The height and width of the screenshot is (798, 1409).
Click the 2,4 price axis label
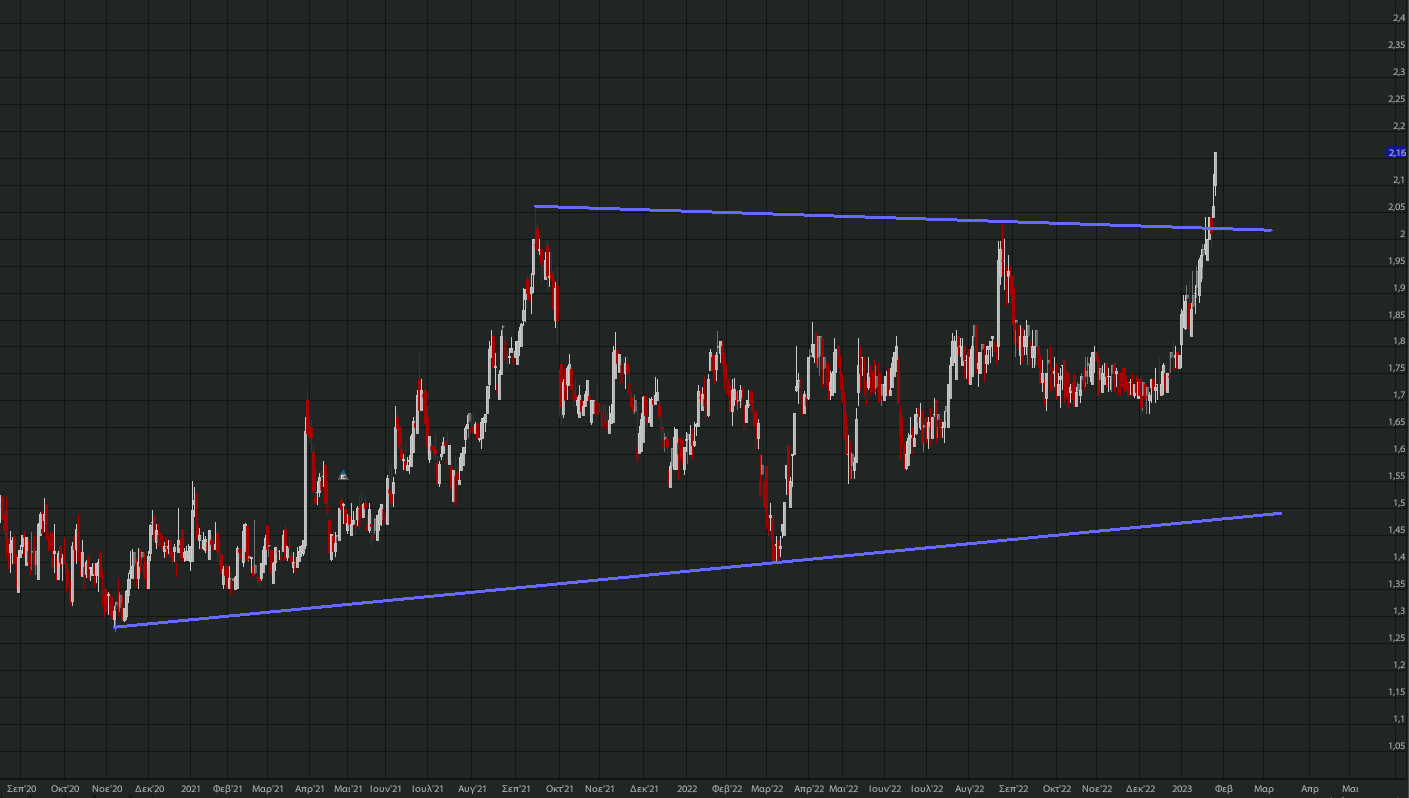[x=1397, y=18]
